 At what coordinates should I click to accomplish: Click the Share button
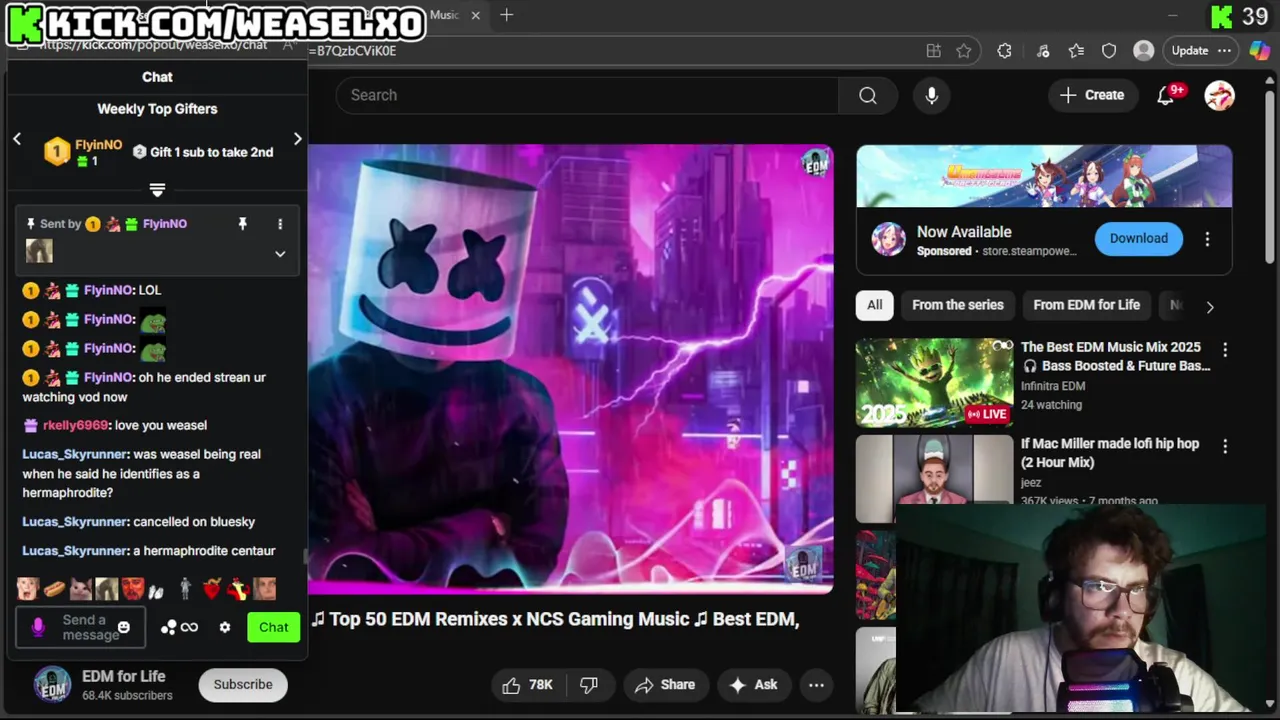click(665, 685)
